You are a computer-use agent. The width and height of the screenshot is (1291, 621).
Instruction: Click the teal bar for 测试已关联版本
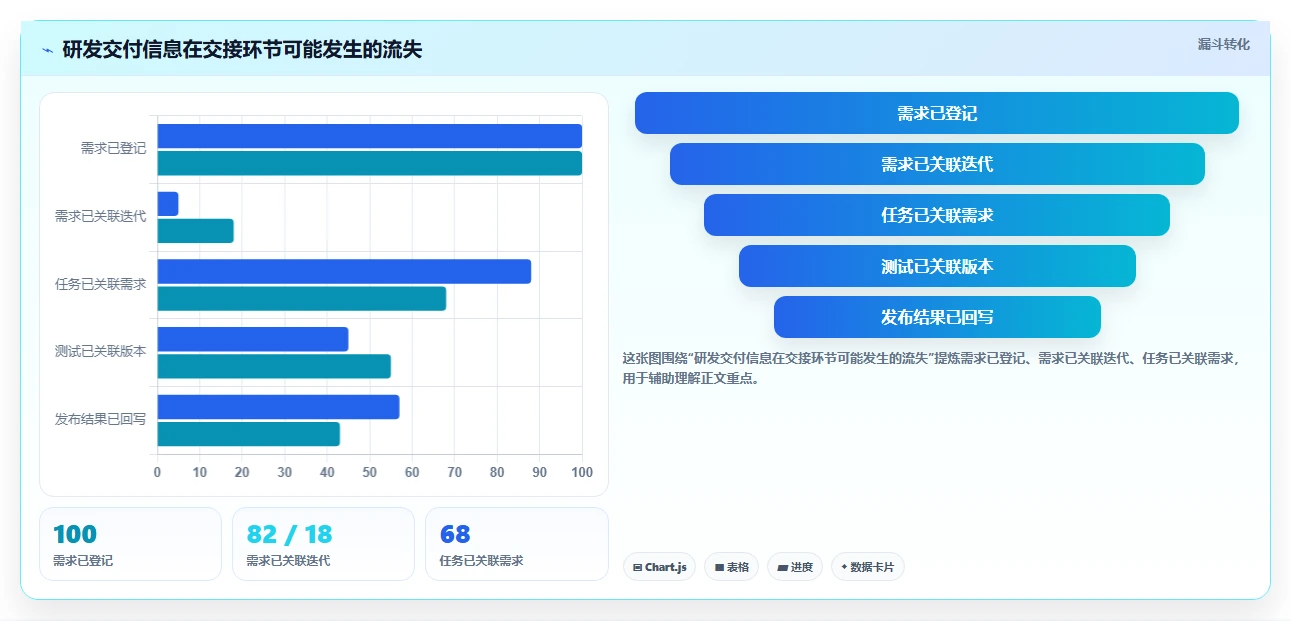tap(273, 366)
